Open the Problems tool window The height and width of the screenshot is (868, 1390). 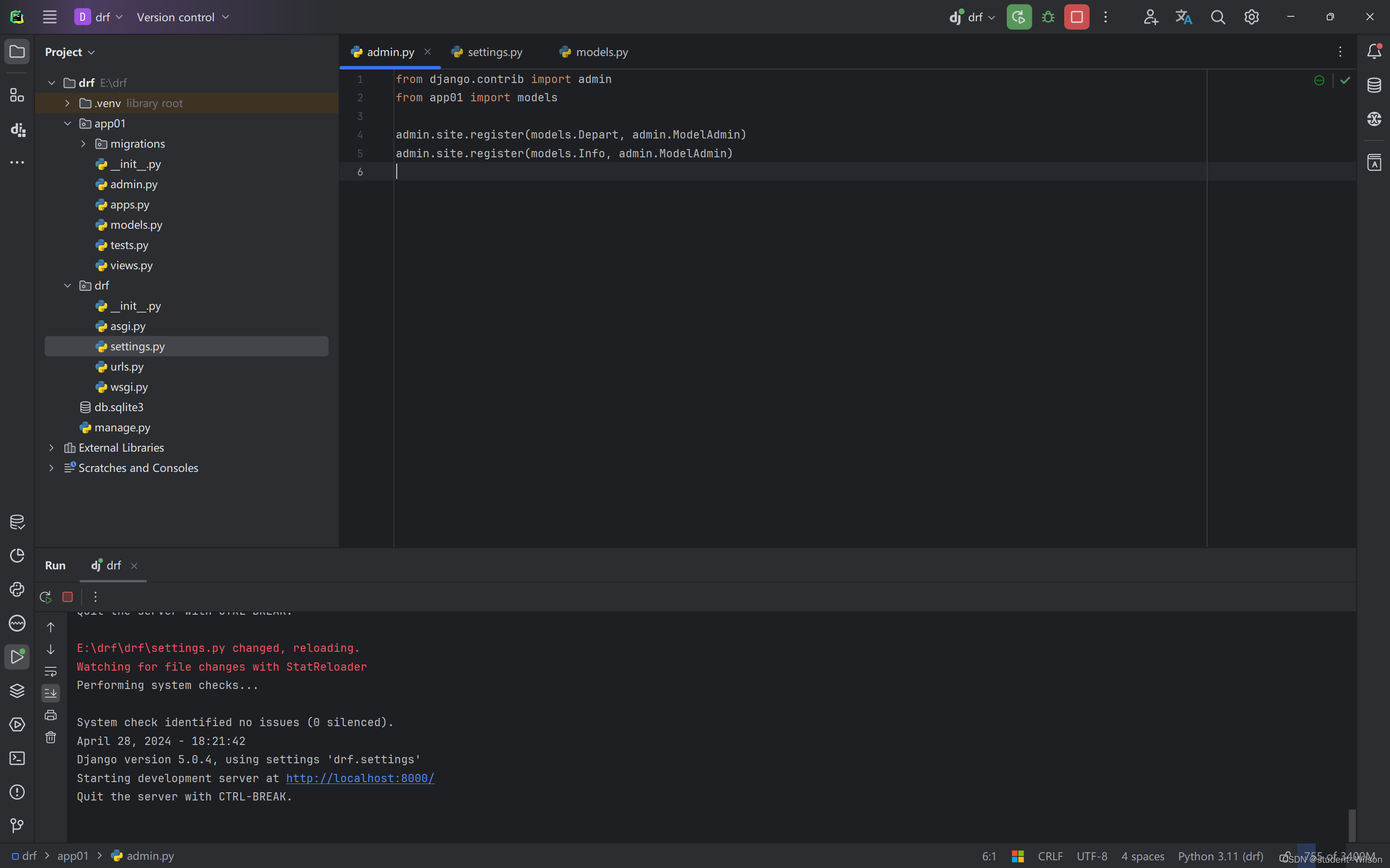[16, 792]
